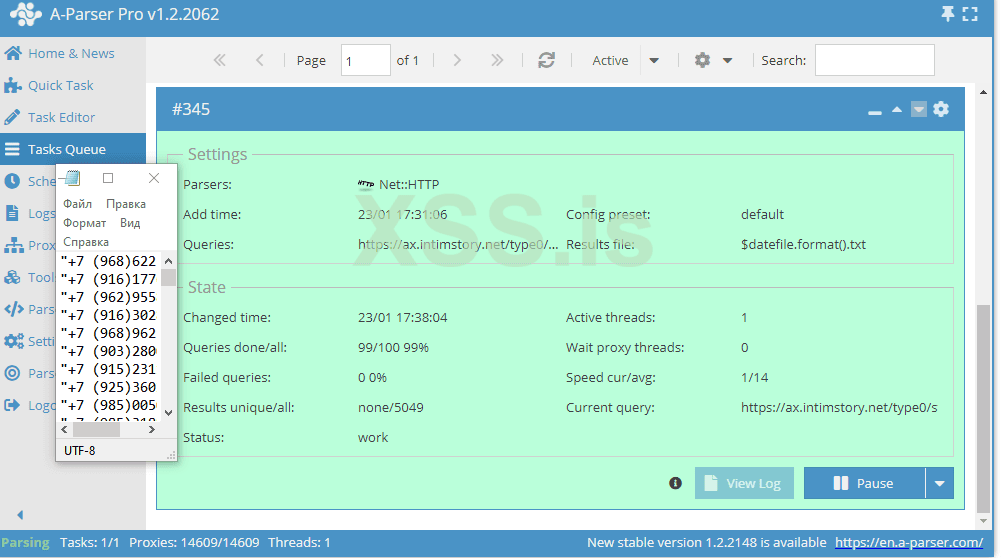Go to previous page arrow

(260, 60)
